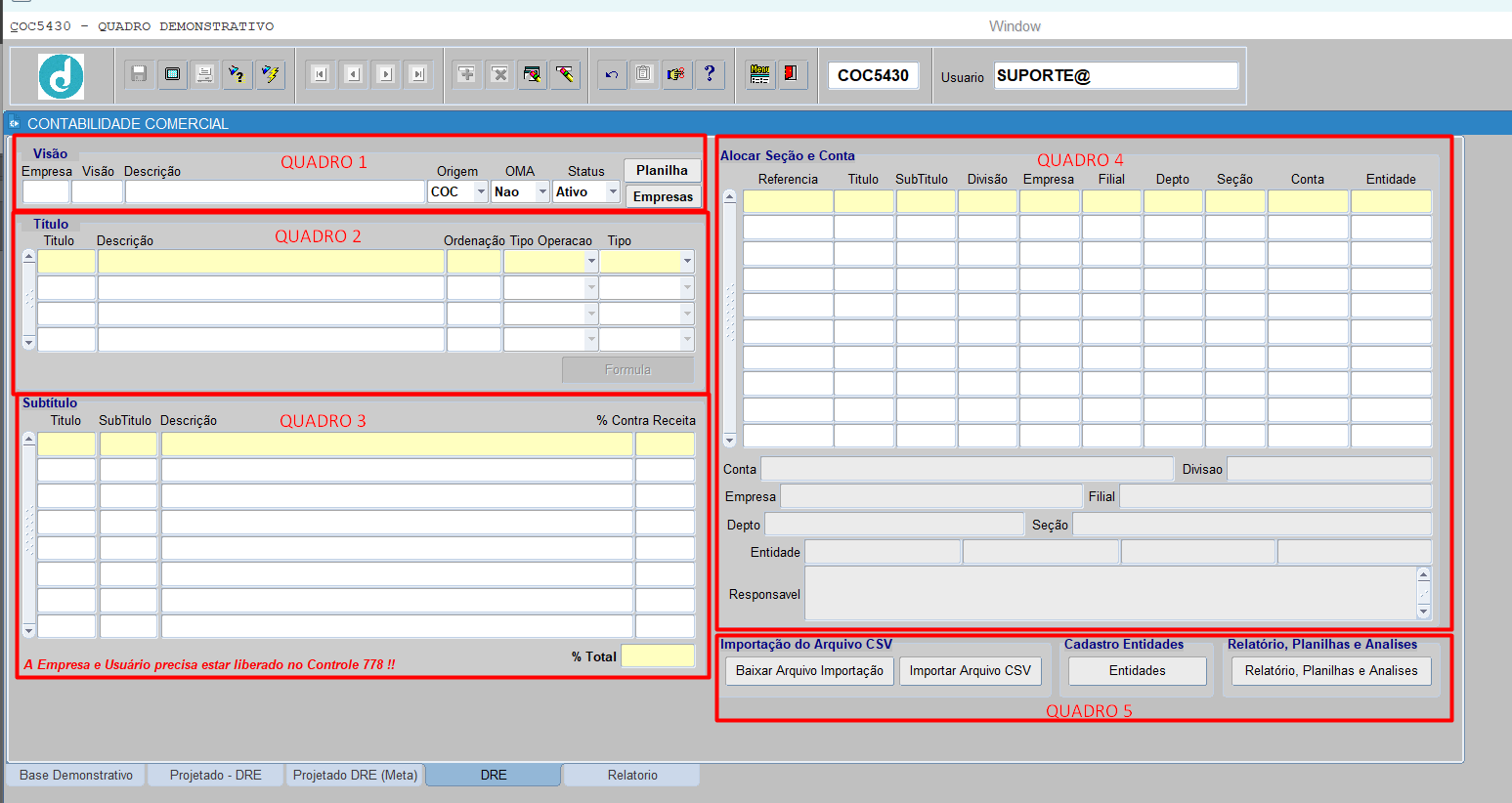1512x803 pixels.
Task: Click the Contabilidade Comercial title bar icon
Action: tap(14, 124)
